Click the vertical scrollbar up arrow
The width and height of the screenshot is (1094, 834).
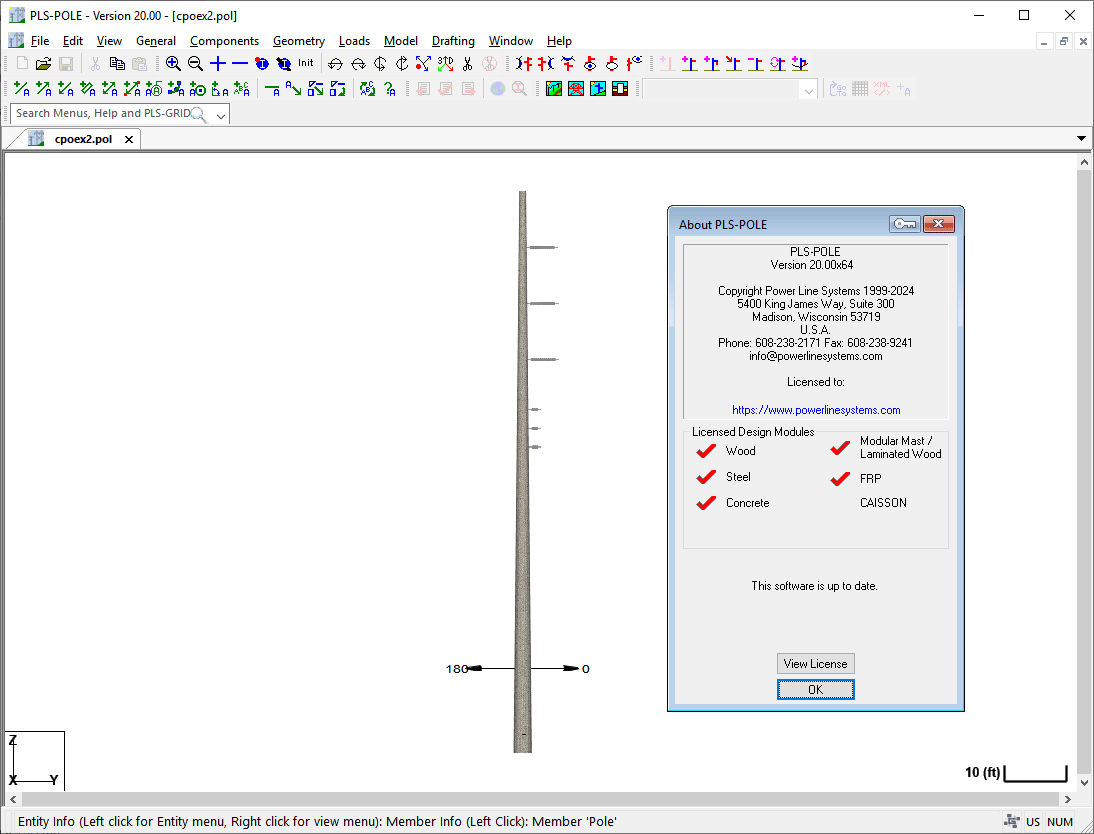click(x=1084, y=163)
